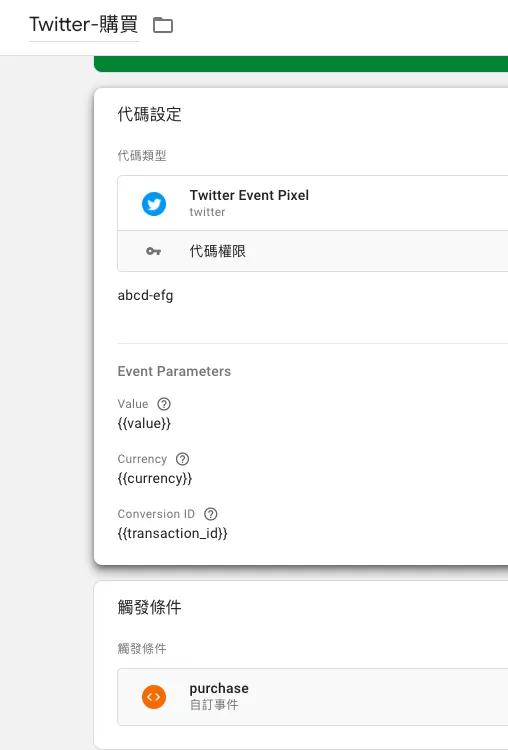Click the Event Parameters section heading

click(x=174, y=371)
